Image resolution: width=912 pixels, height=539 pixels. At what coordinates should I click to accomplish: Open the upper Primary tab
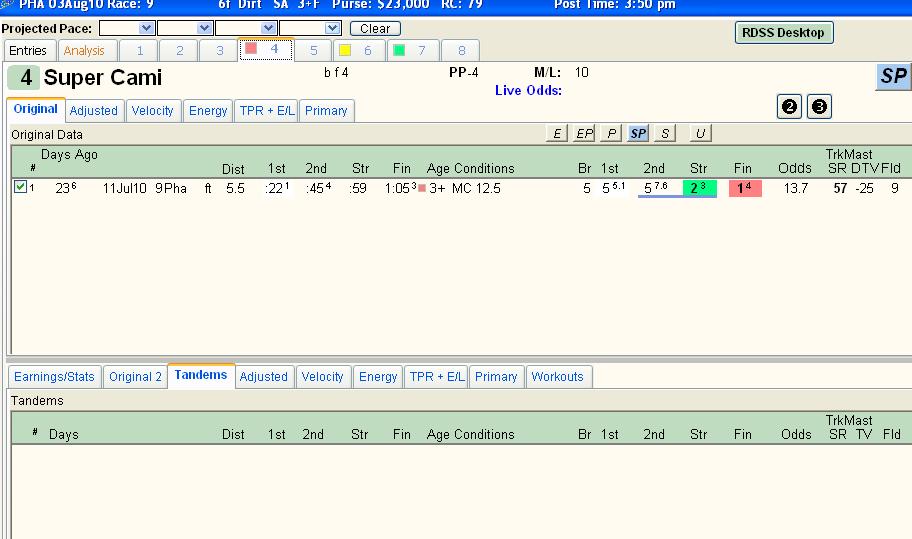coord(326,110)
